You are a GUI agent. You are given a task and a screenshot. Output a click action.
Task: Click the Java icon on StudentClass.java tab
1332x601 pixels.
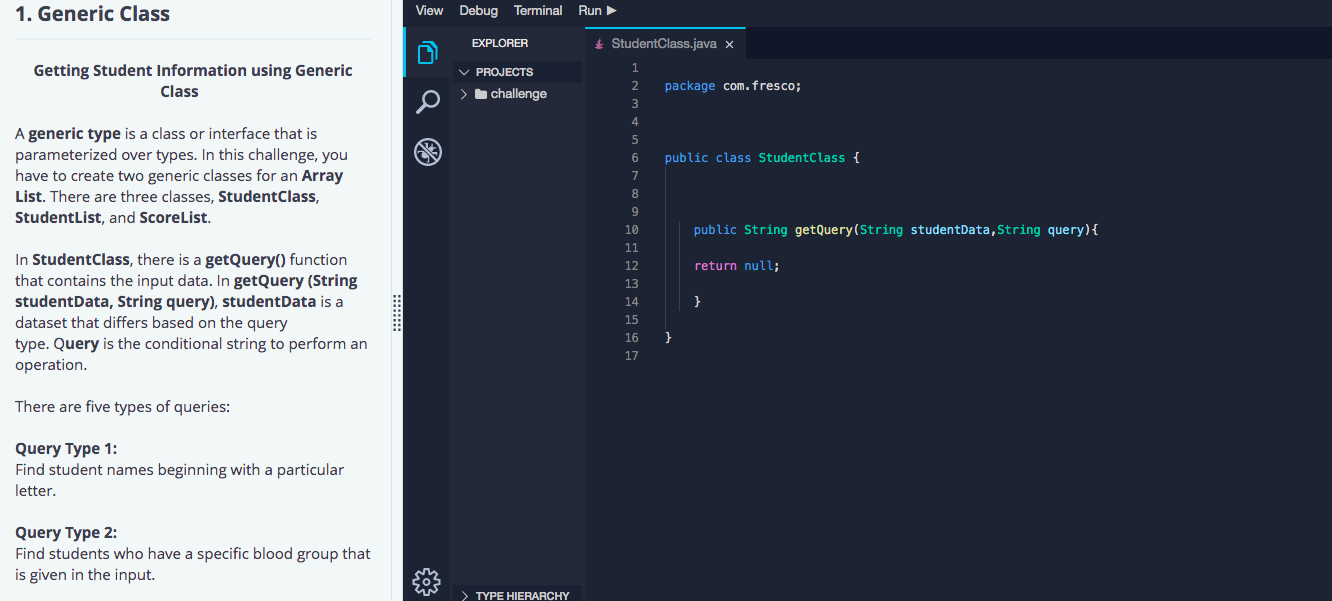tap(599, 44)
